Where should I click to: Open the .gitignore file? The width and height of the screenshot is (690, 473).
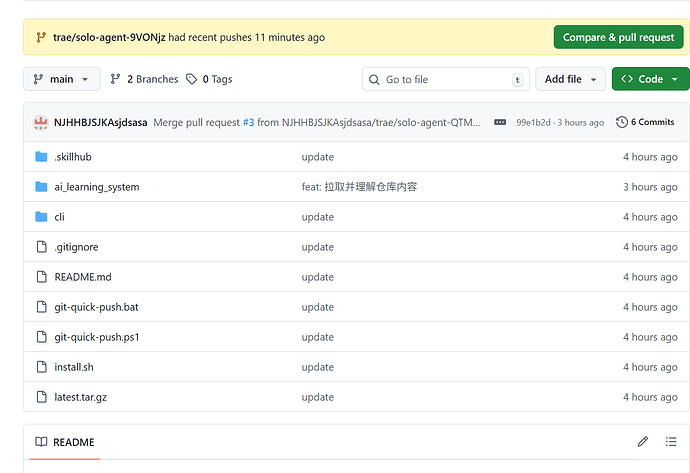pos(76,247)
